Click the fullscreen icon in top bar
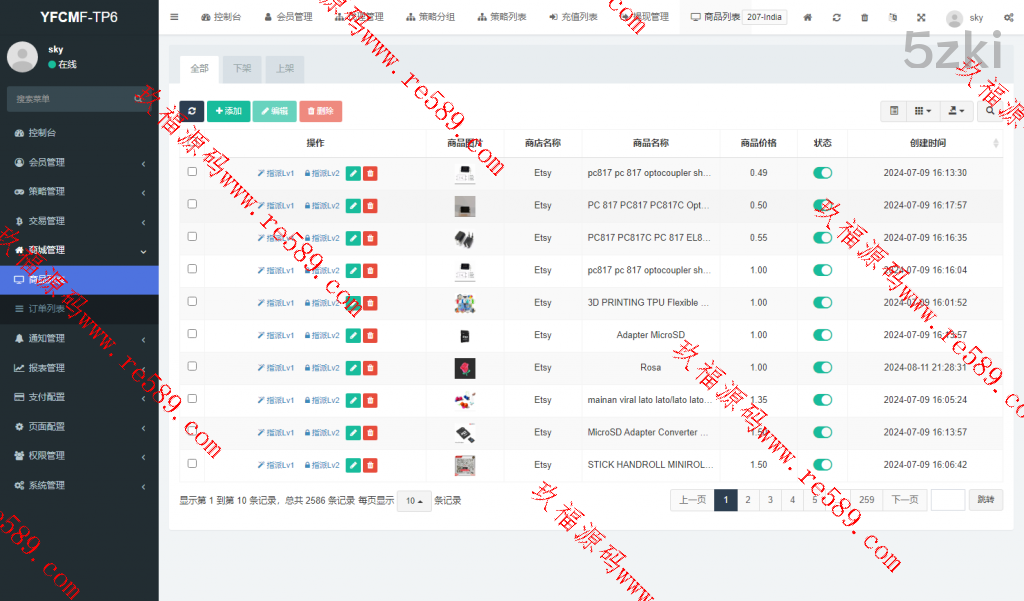1024x601 pixels. pyautogui.click(x=921, y=17)
